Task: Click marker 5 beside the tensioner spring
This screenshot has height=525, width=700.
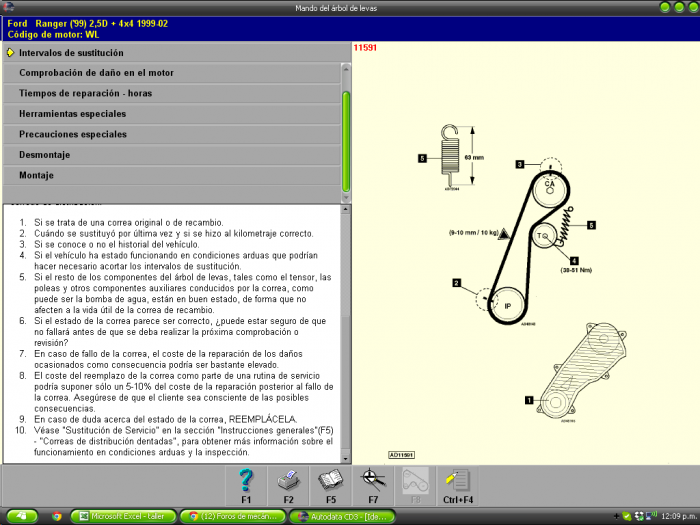Action: [x=591, y=225]
